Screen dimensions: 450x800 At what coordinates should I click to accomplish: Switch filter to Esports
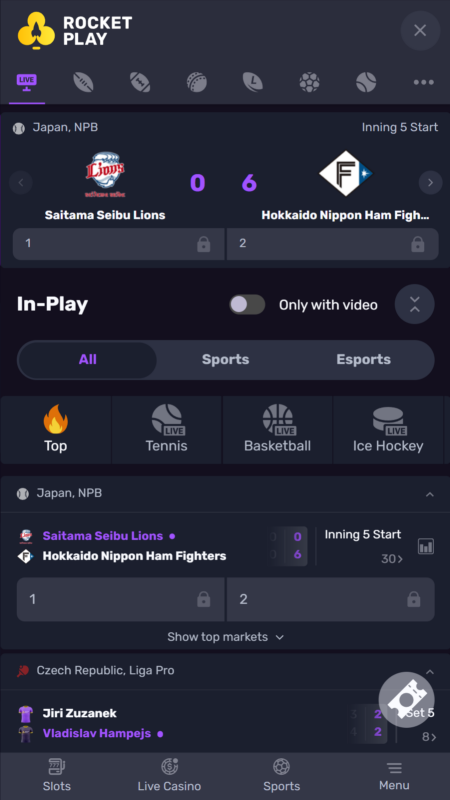[x=363, y=360]
